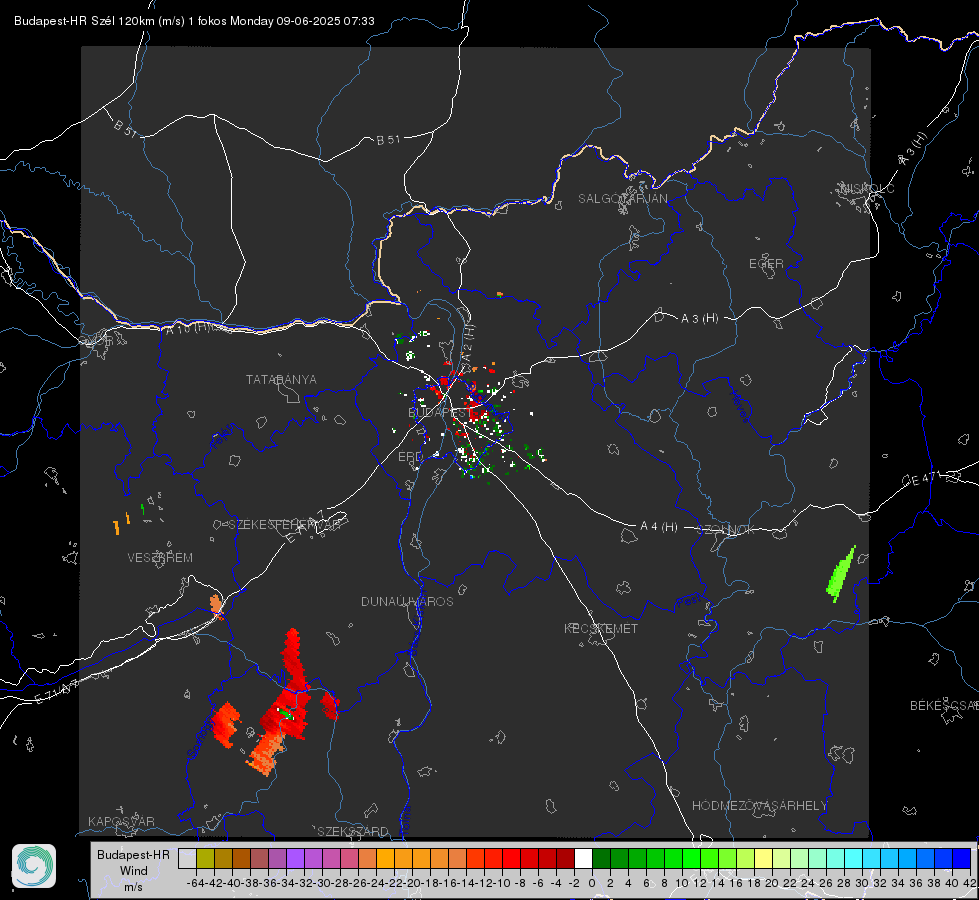Image resolution: width=979 pixels, height=900 pixels.
Task: Click the light green echo near the eastern edge
Action: click(841, 573)
